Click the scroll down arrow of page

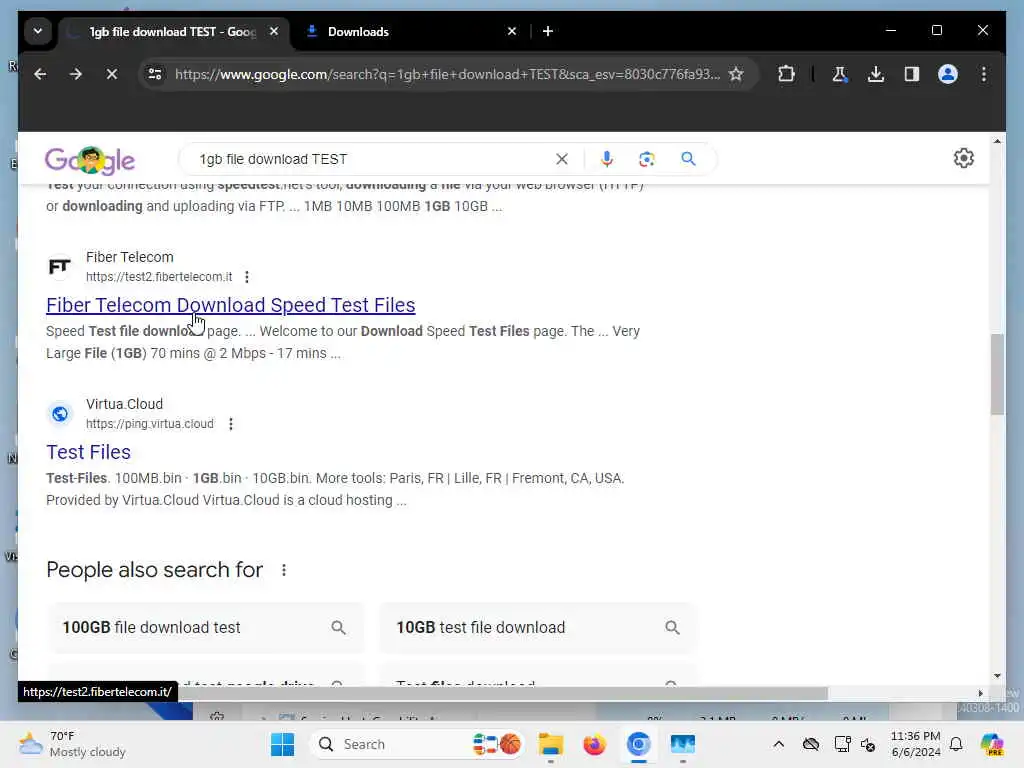coord(997,677)
